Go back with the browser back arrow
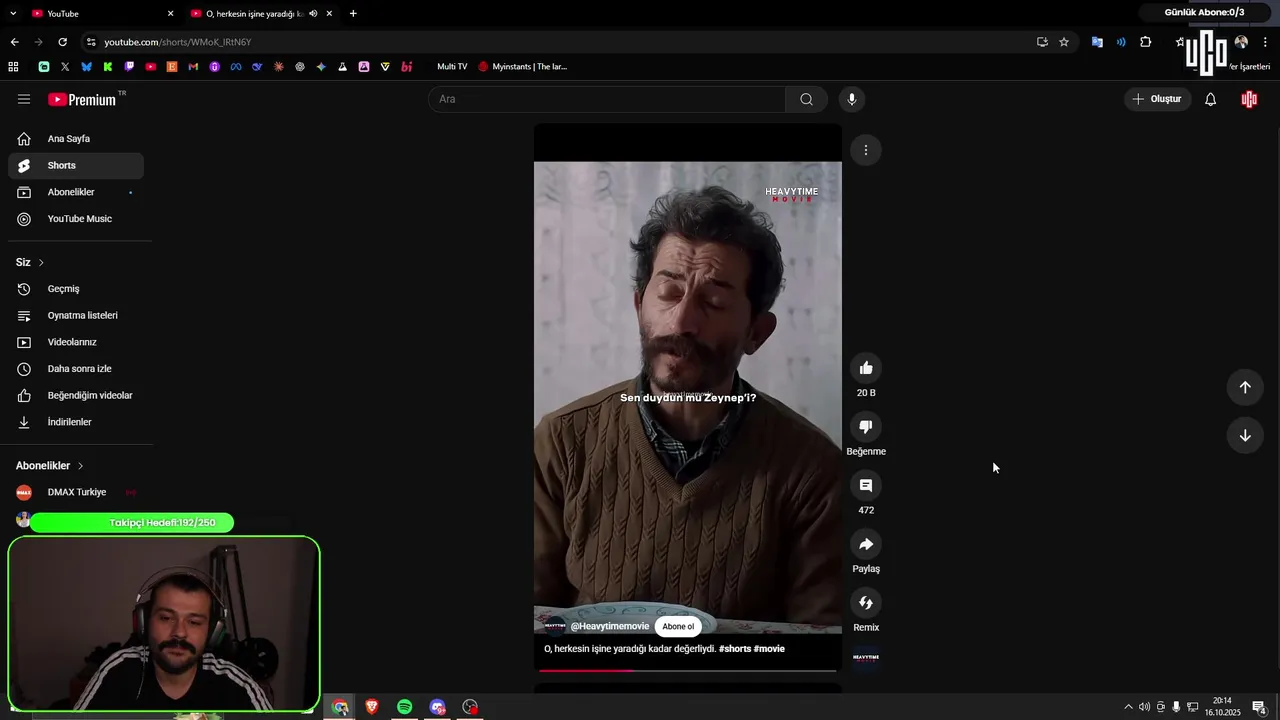Viewport: 1280px width, 720px height. click(x=14, y=42)
